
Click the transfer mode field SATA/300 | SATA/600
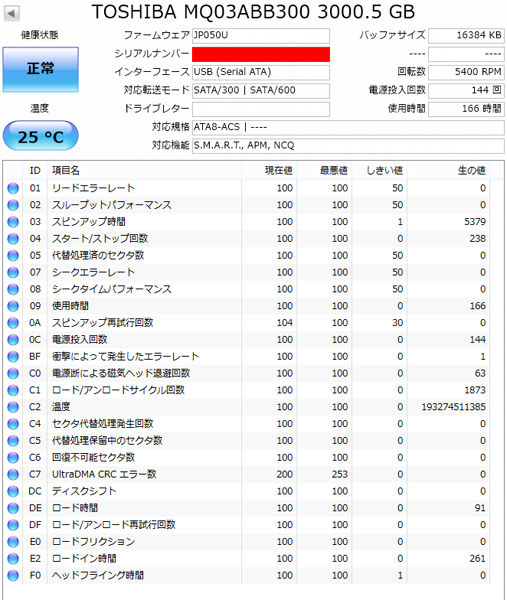(x=261, y=91)
